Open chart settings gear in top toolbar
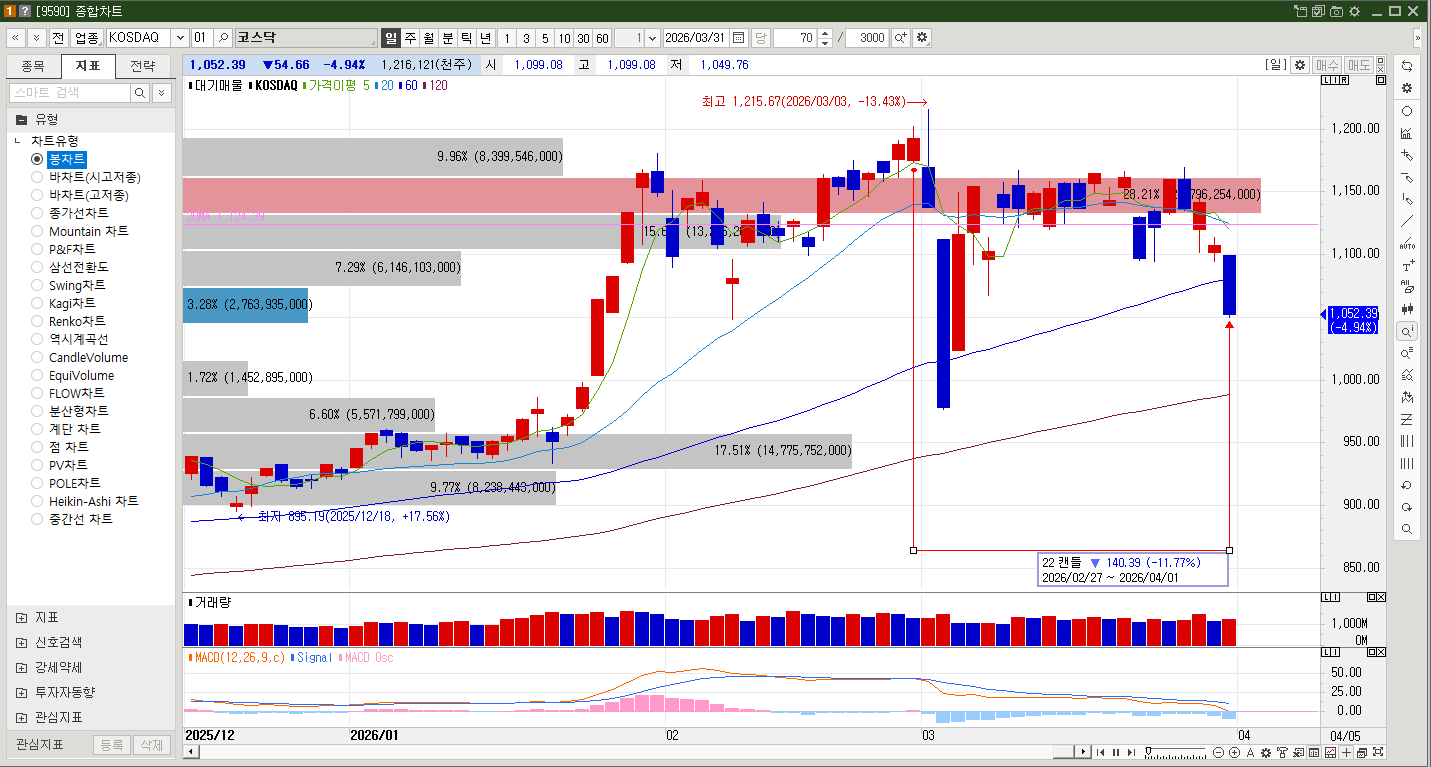 922,38
